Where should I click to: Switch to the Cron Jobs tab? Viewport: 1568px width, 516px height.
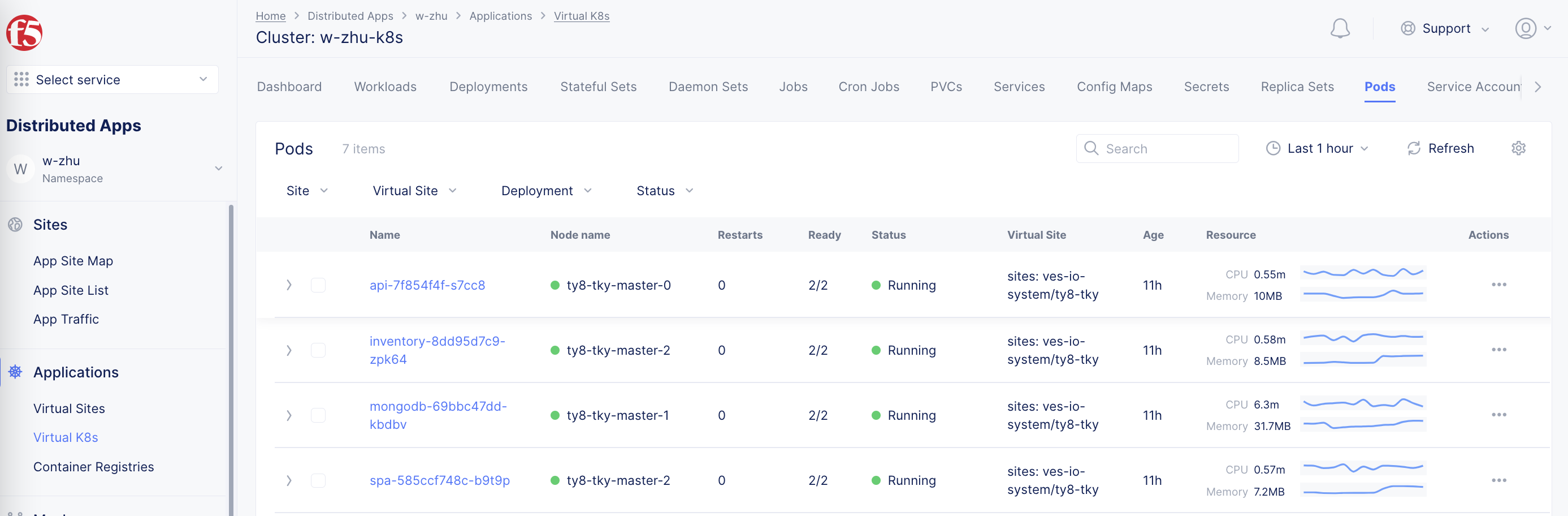click(x=869, y=87)
